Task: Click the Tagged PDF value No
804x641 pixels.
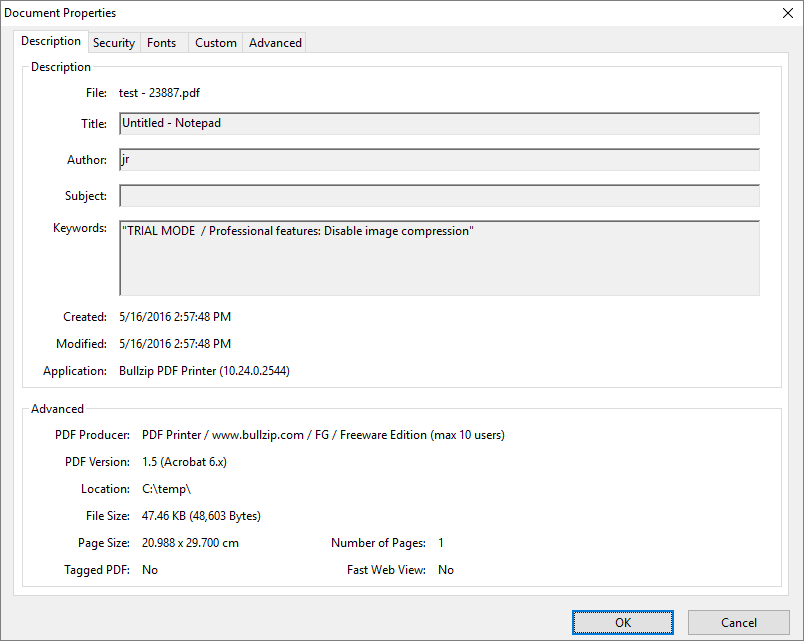Action: 150,570
